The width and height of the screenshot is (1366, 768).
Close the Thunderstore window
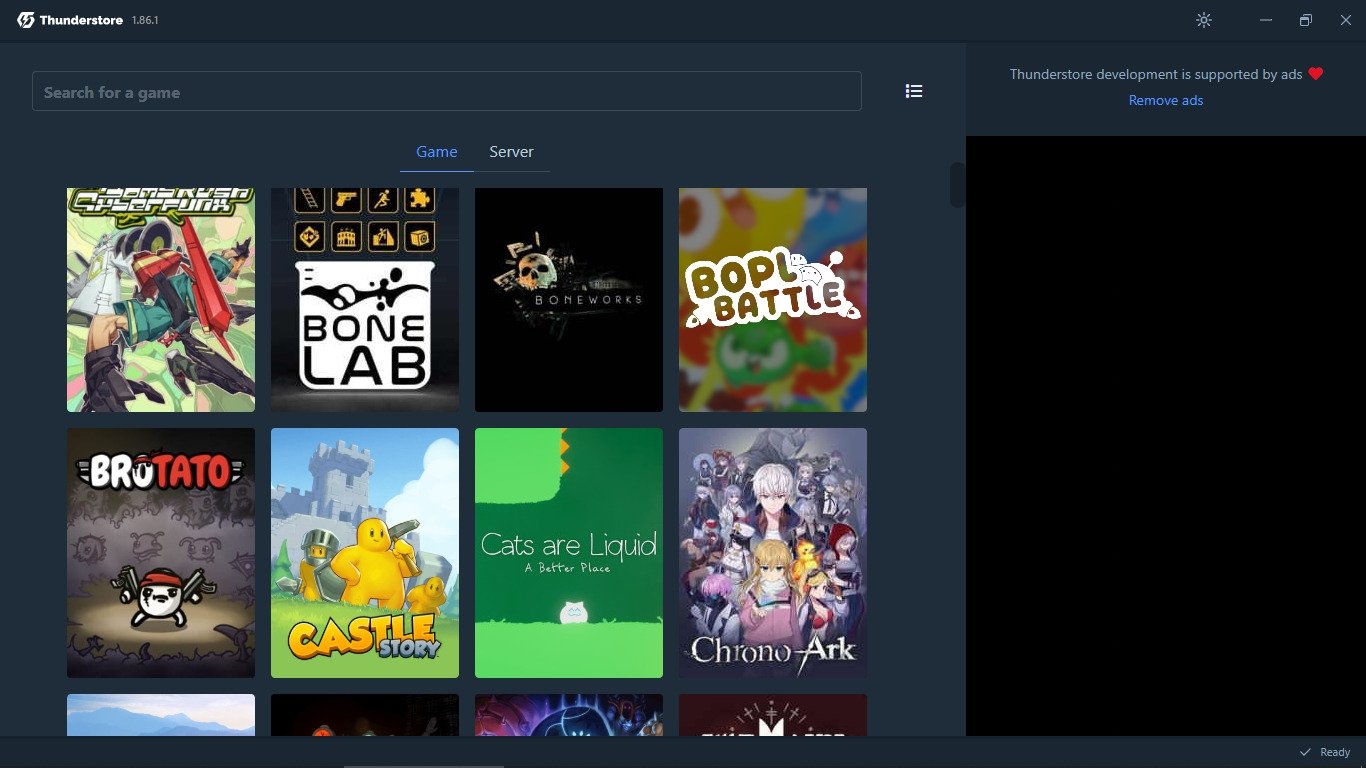[x=1345, y=20]
